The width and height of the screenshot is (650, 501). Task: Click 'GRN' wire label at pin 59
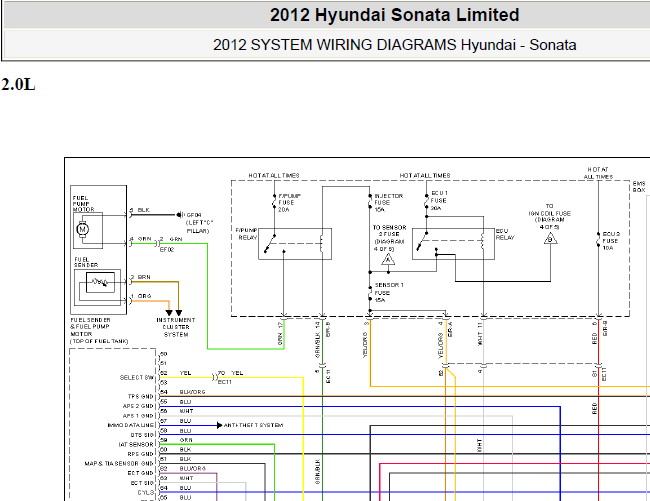point(186,440)
